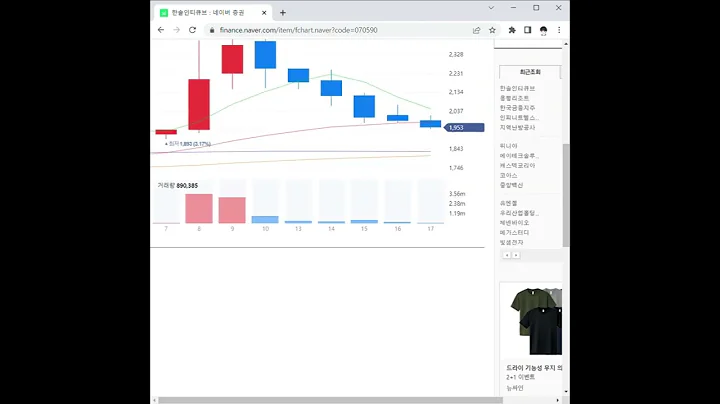
Task: Open the 드라이 기능성 ad title
Action: click(x=534, y=368)
